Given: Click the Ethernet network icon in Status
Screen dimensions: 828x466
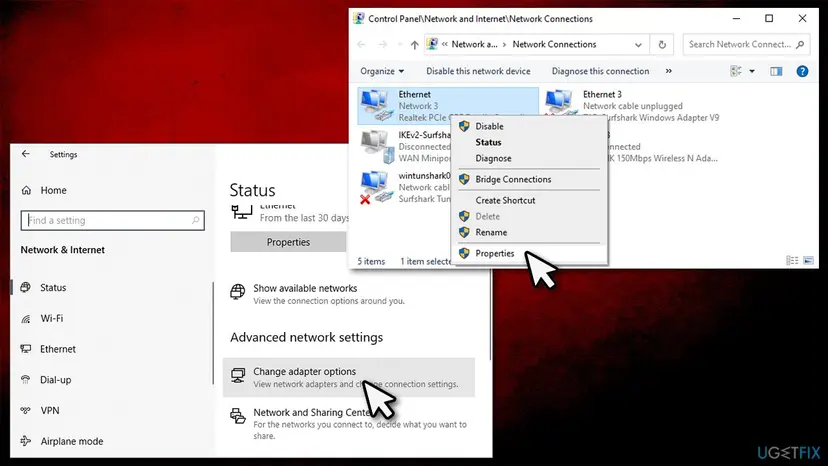Looking at the screenshot, I should tap(241, 212).
